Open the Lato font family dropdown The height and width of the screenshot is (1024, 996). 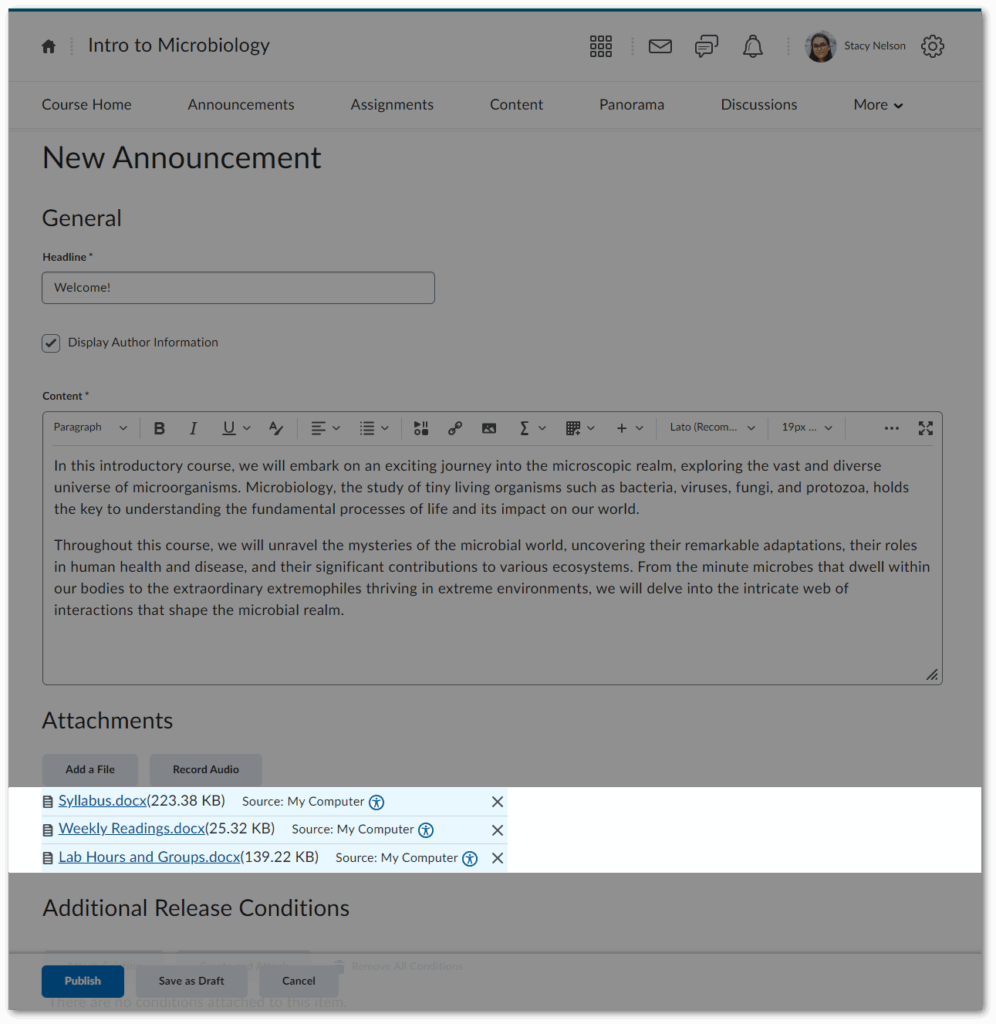click(711, 427)
